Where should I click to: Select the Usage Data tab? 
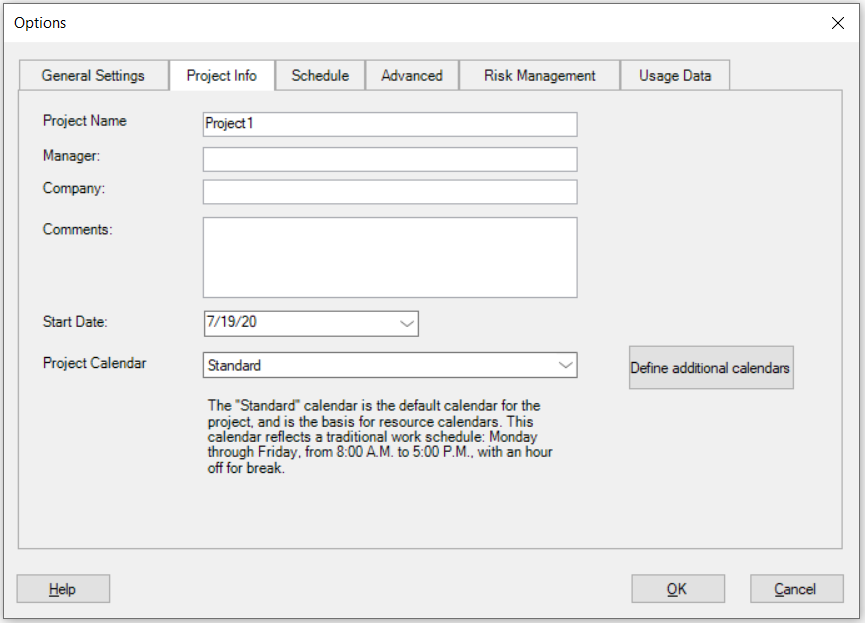pos(675,75)
